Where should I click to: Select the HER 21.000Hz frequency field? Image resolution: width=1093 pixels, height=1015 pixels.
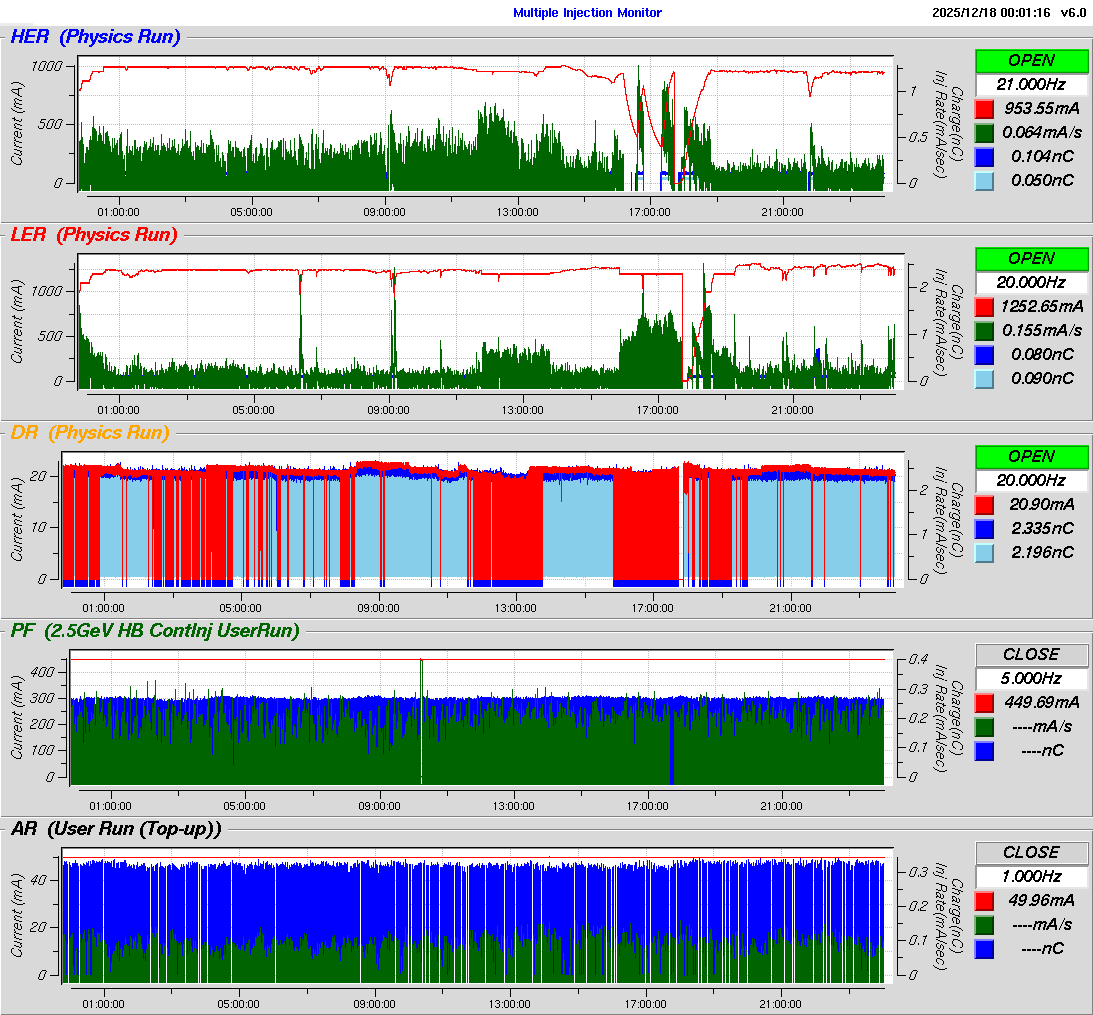[1031, 85]
